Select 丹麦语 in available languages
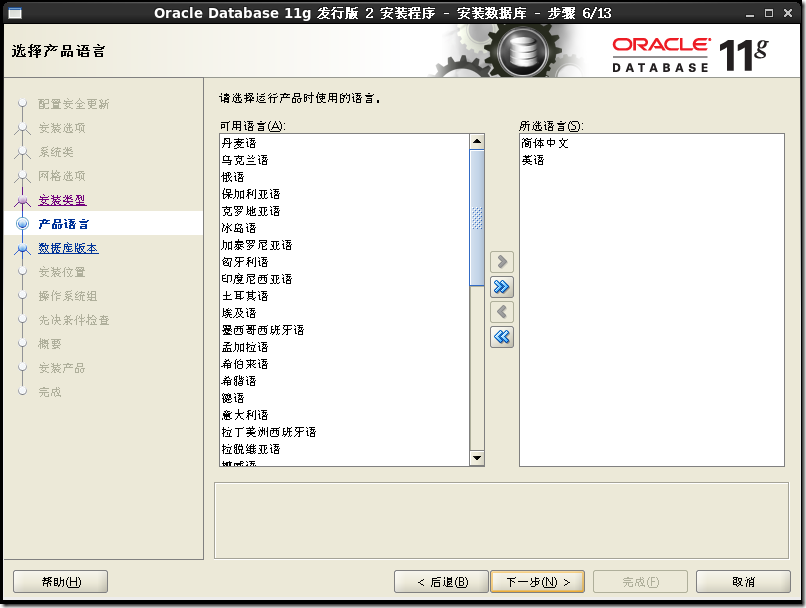Viewport: 806px width, 608px height. (344, 143)
